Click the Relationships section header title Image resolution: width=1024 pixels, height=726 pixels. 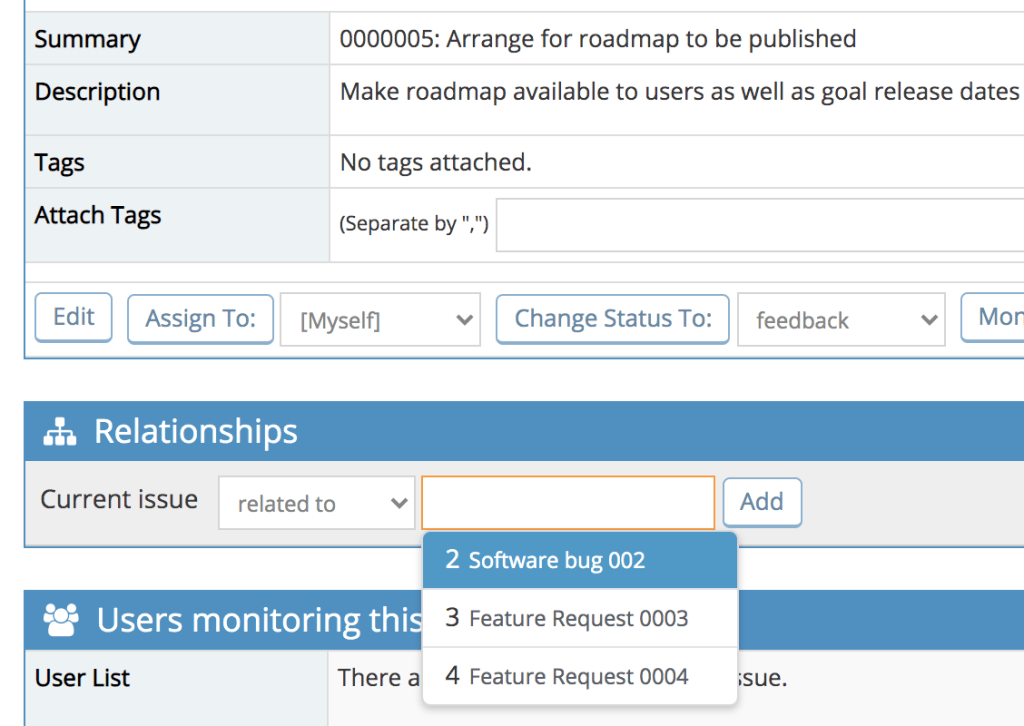(x=196, y=432)
